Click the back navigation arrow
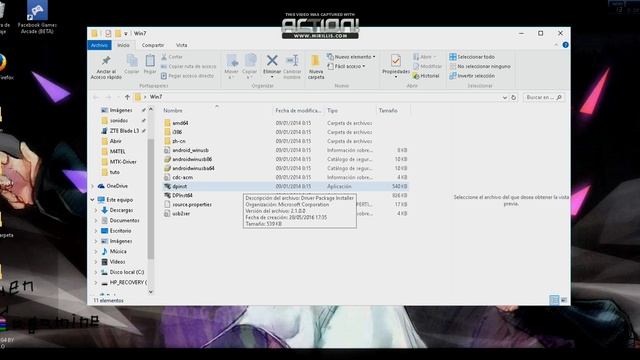 pyautogui.click(x=96, y=97)
